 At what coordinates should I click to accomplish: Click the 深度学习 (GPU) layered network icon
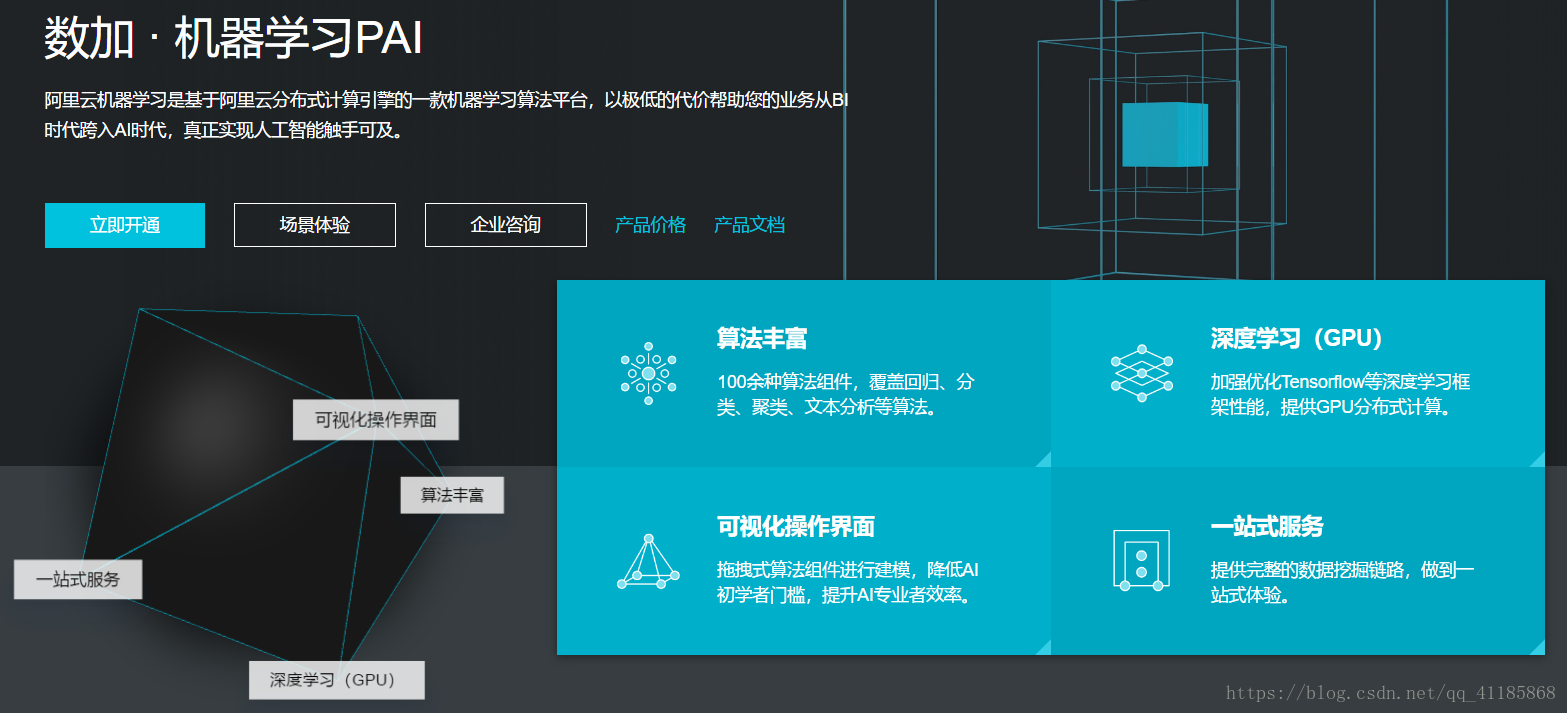pos(1141,373)
